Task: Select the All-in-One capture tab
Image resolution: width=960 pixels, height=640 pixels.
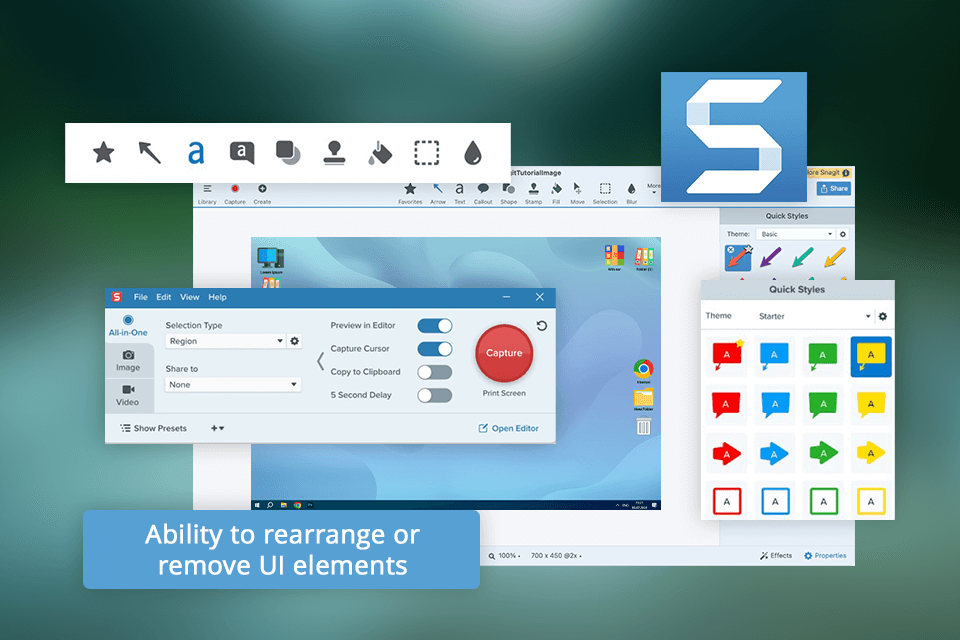Action: pos(128,326)
